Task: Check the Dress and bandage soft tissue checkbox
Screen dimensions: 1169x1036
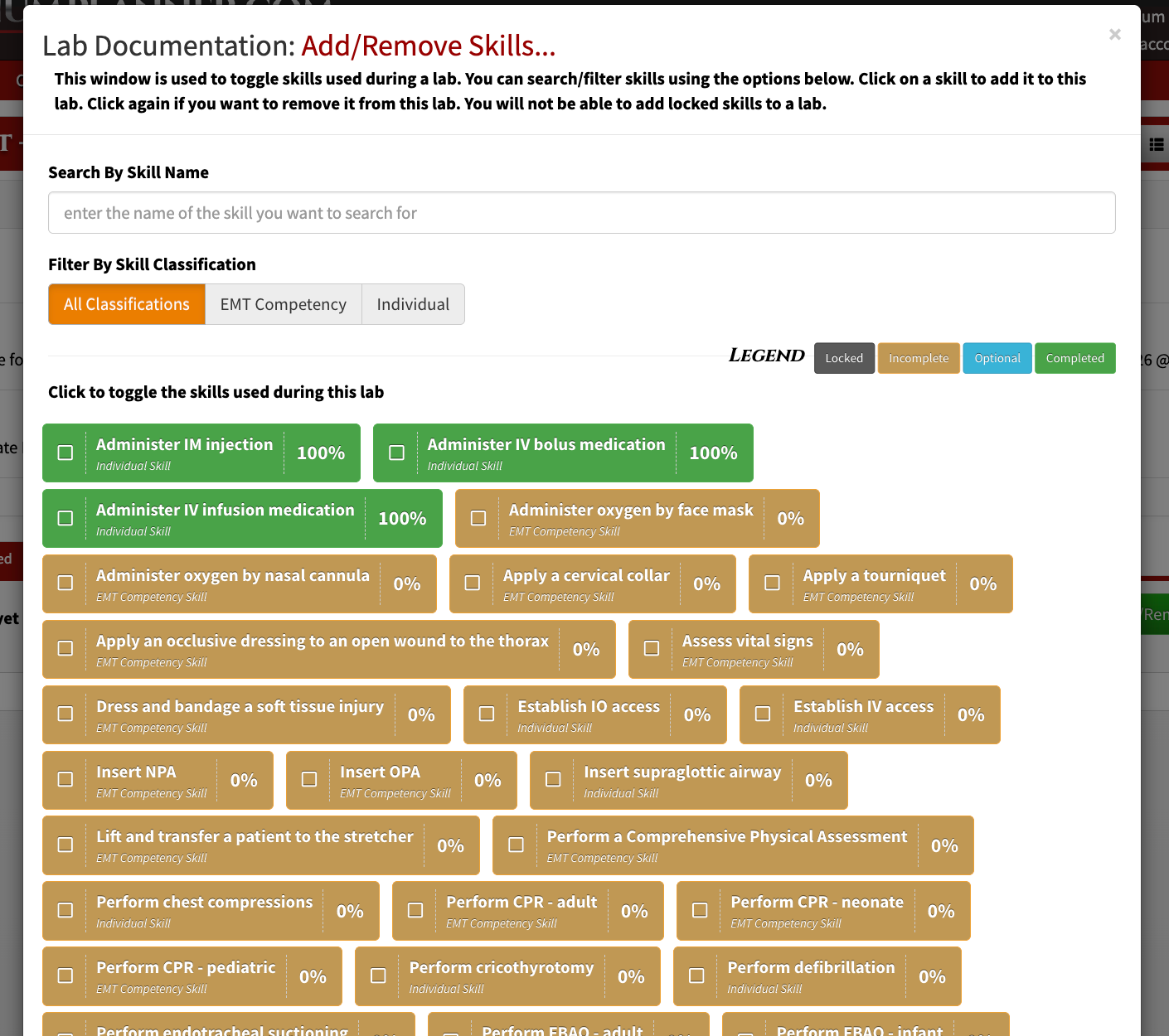Action: coord(65,714)
